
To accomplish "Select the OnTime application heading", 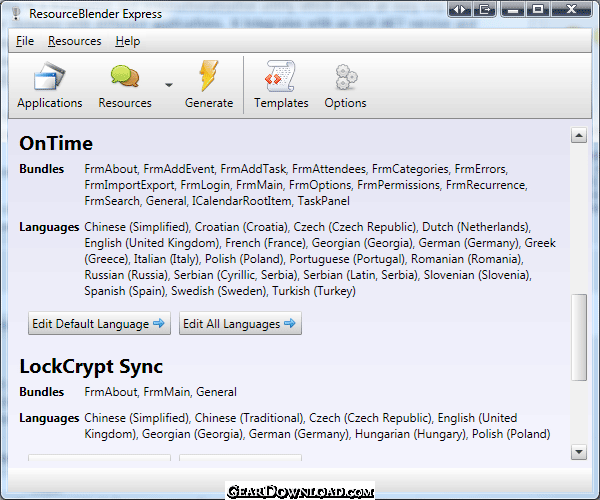I will click(x=56, y=143).
